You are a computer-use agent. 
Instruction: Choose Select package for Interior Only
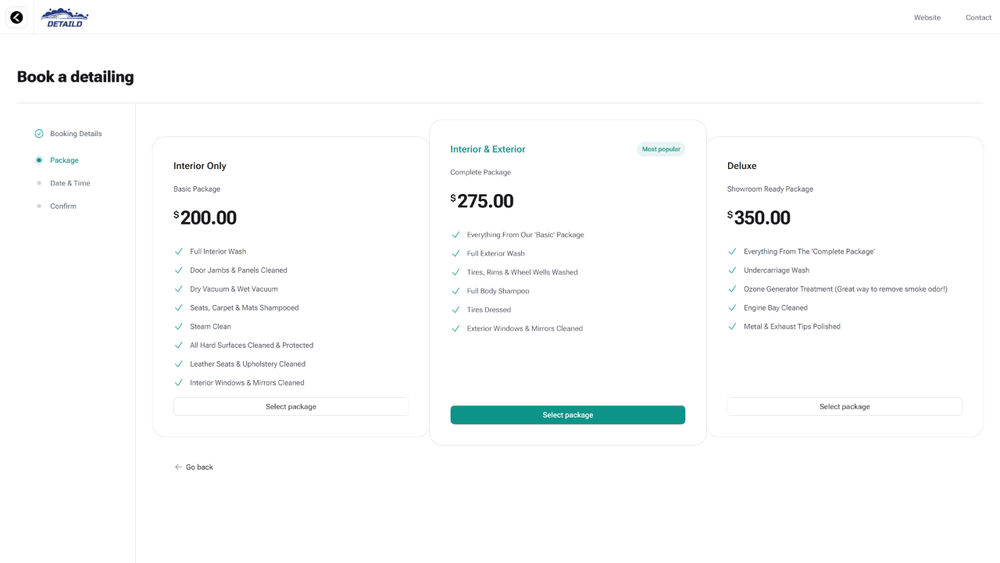pos(291,407)
